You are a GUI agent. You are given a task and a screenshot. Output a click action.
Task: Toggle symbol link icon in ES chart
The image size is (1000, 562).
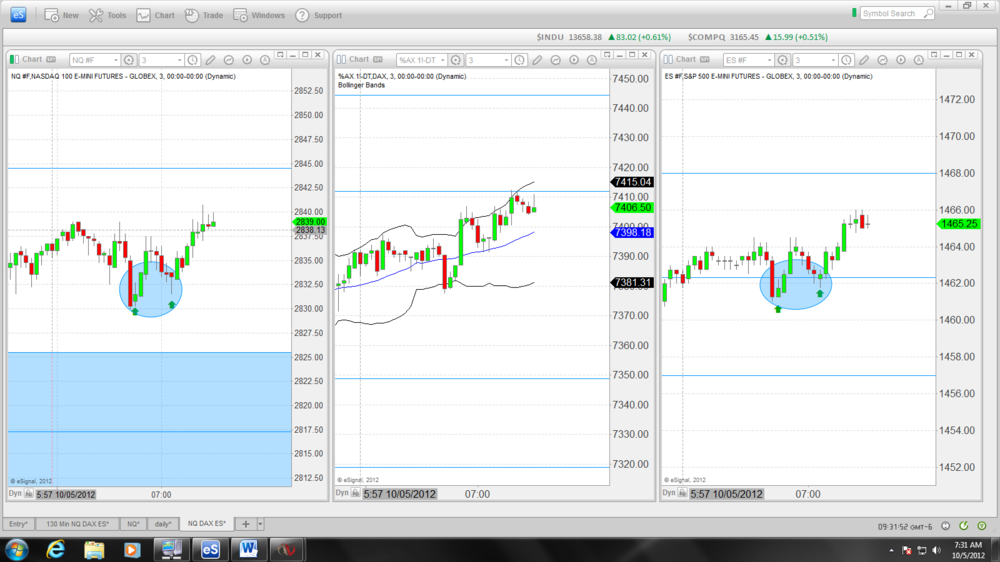click(705, 59)
